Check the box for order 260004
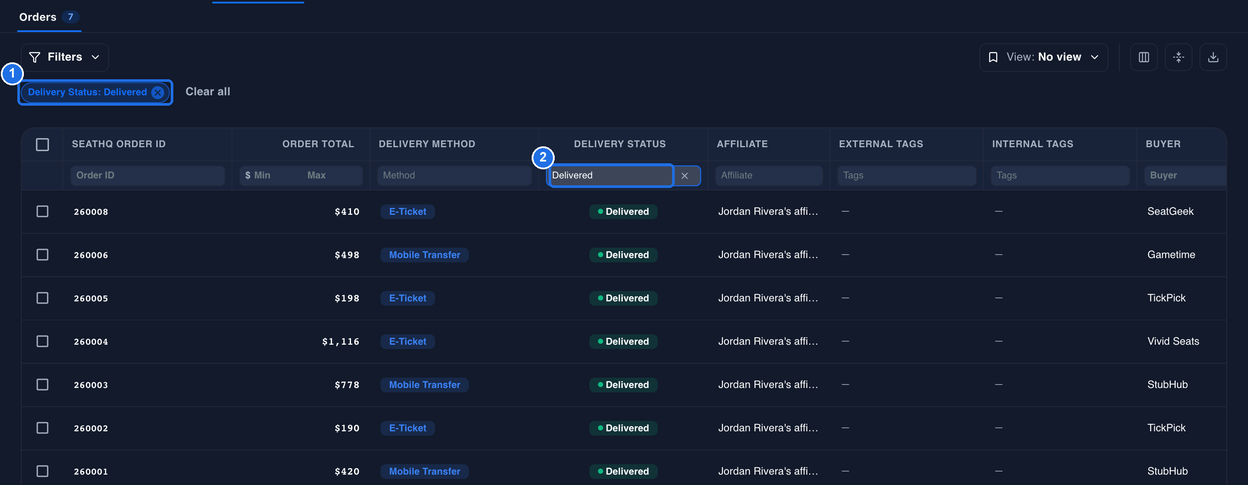Viewport: 1248px width, 485px height. [42, 341]
